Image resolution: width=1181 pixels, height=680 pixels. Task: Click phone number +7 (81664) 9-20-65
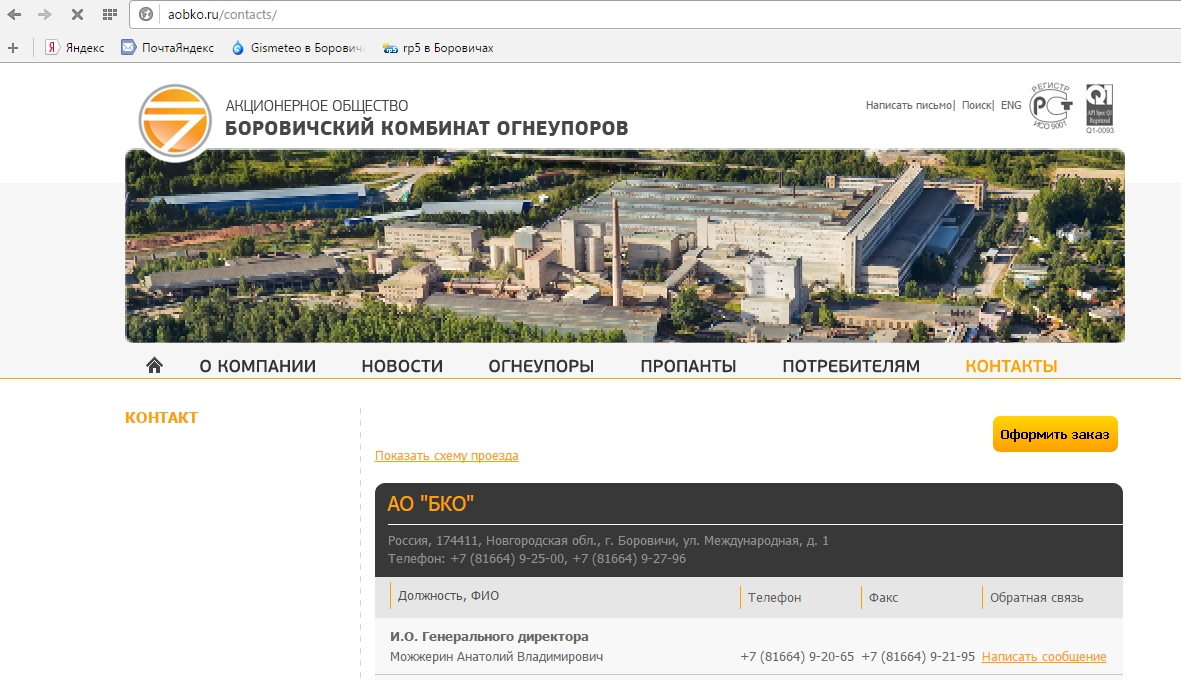pos(797,657)
